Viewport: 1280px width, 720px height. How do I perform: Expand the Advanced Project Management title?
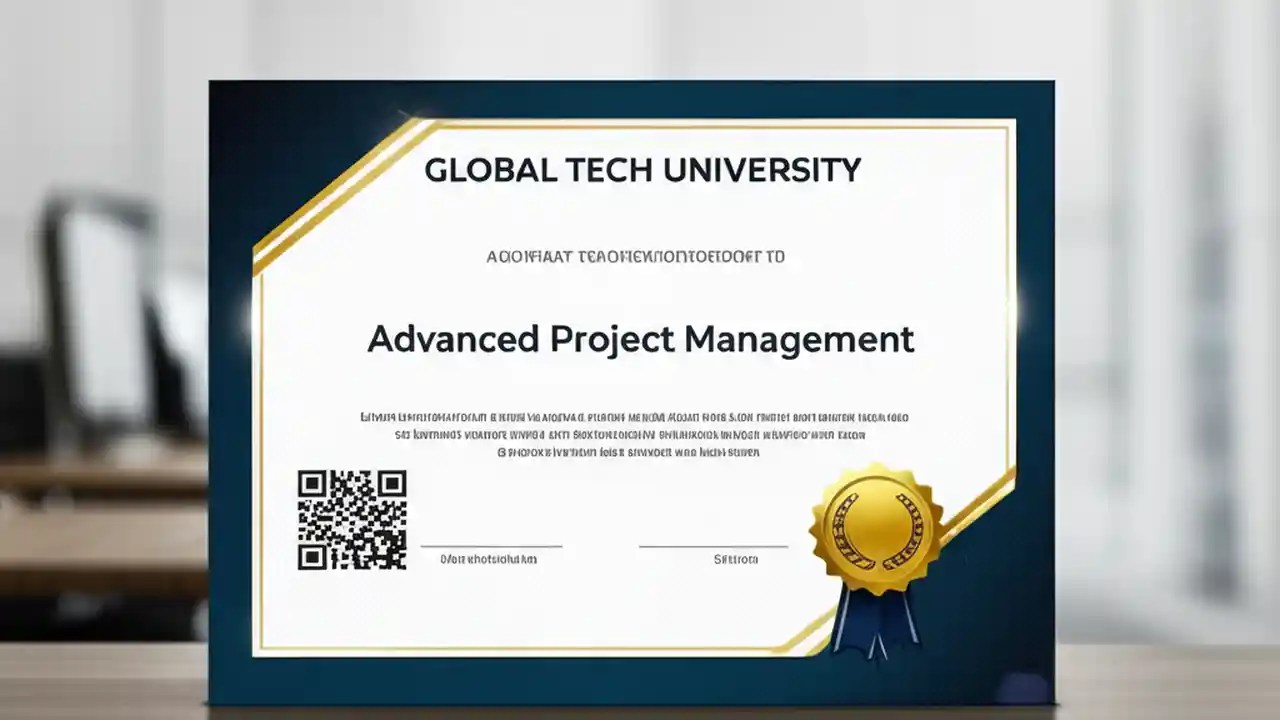pyautogui.click(x=640, y=339)
